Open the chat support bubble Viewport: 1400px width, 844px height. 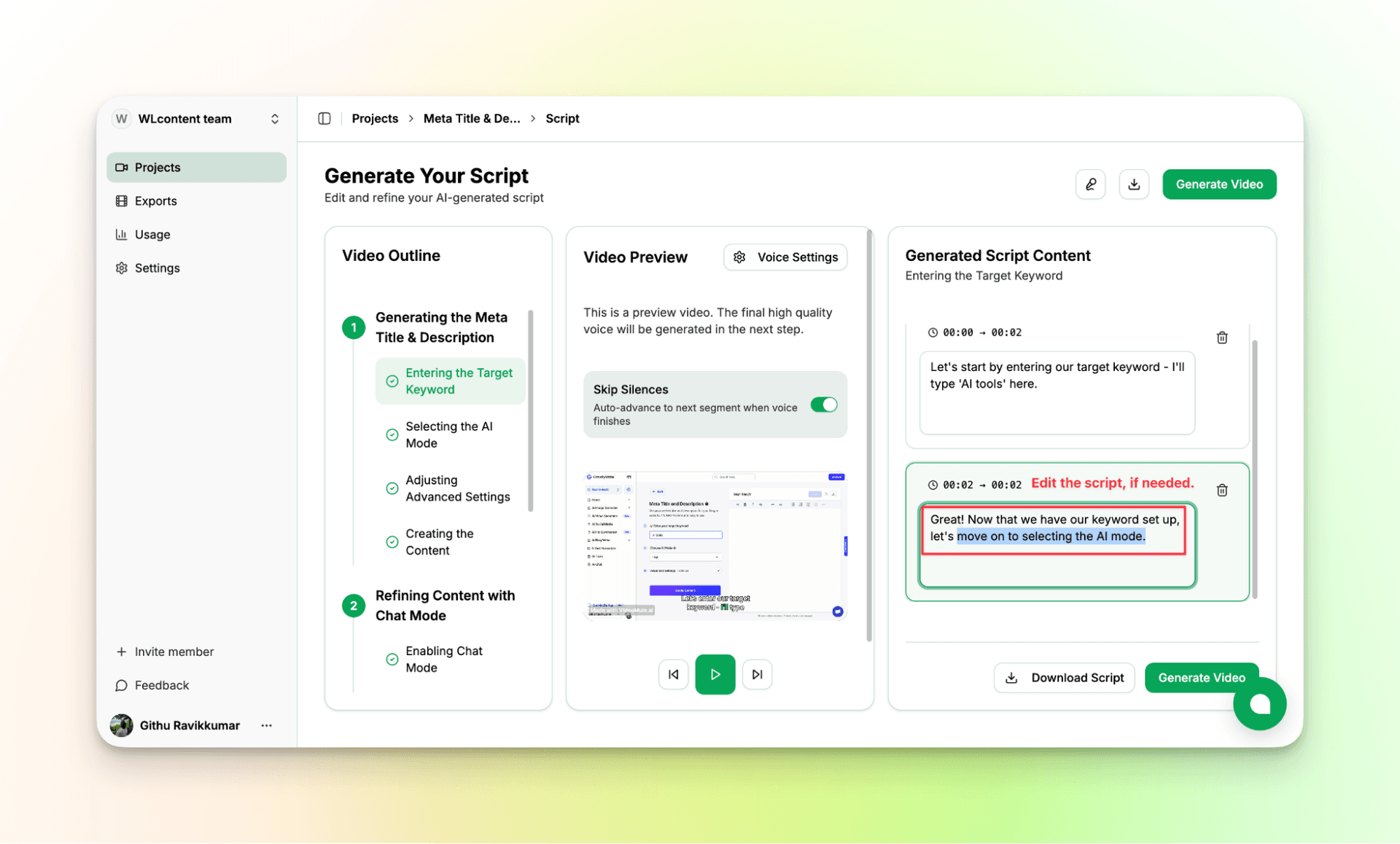pos(1259,704)
